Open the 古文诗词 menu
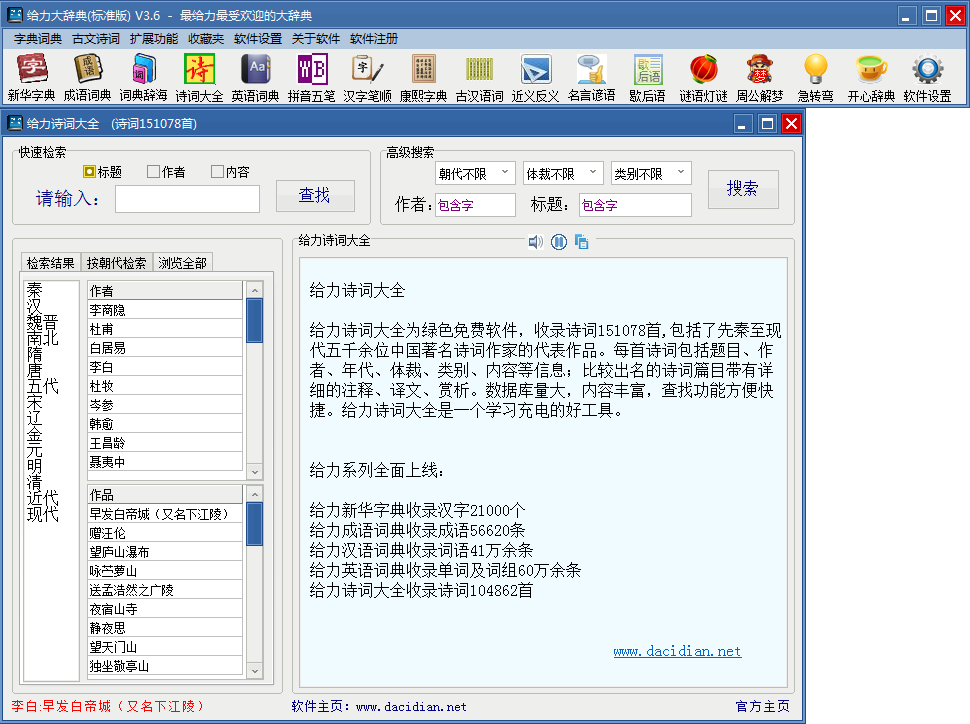Viewport: 970px width, 724px height. [96, 39]
